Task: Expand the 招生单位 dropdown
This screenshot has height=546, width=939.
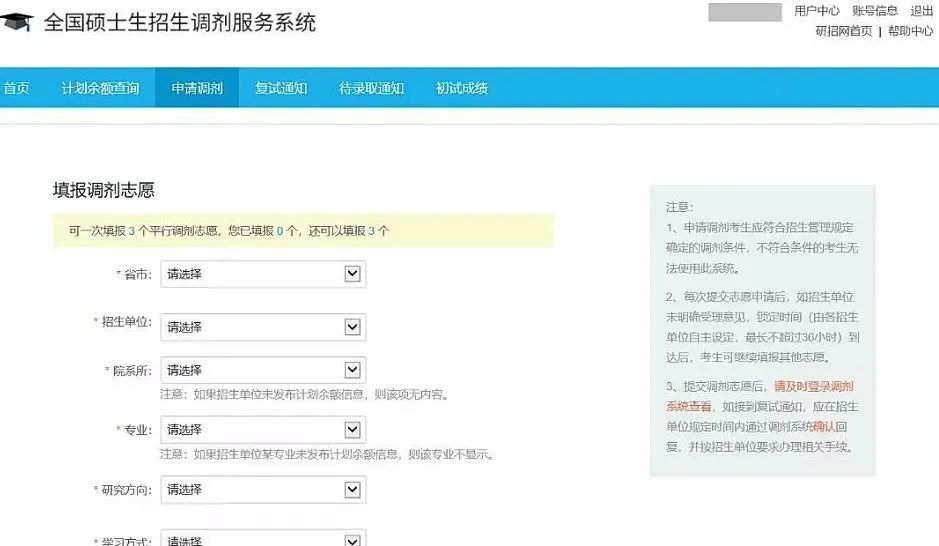Action: pyautogui.click(x=263, y=327)
